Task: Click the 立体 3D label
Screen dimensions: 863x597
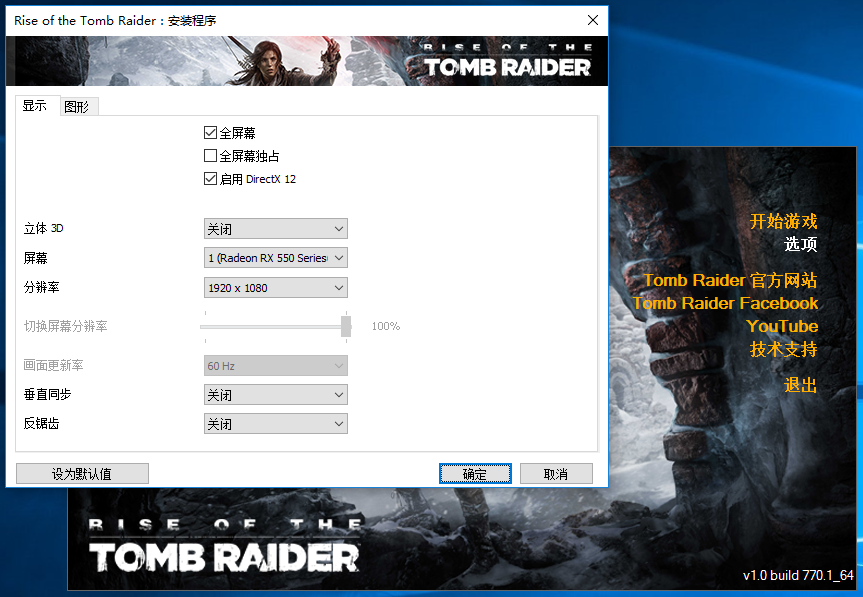Action: click(43, 228)
